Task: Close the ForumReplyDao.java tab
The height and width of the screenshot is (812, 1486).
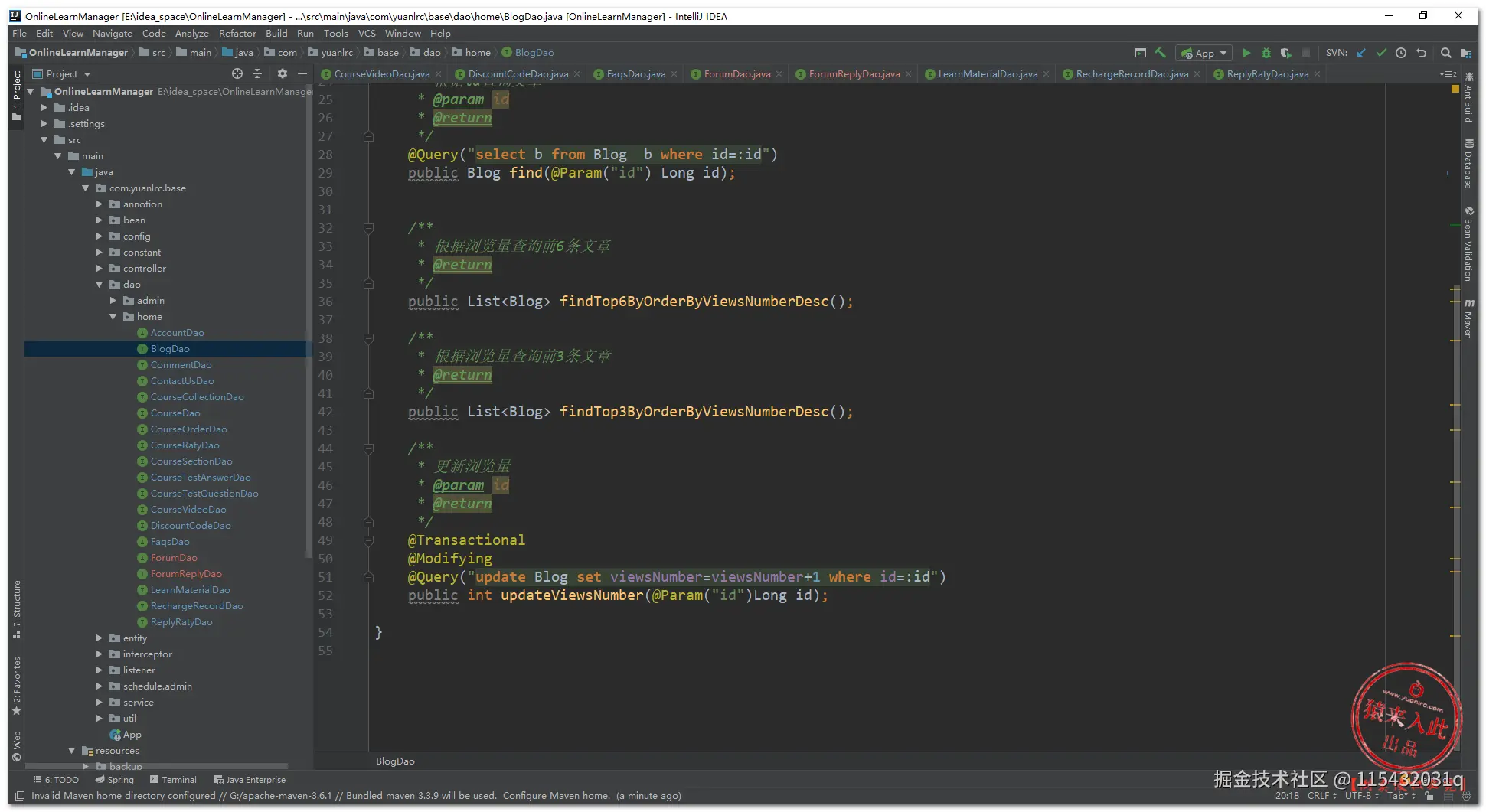Action: pyautogui.click(x=908, y=74)
